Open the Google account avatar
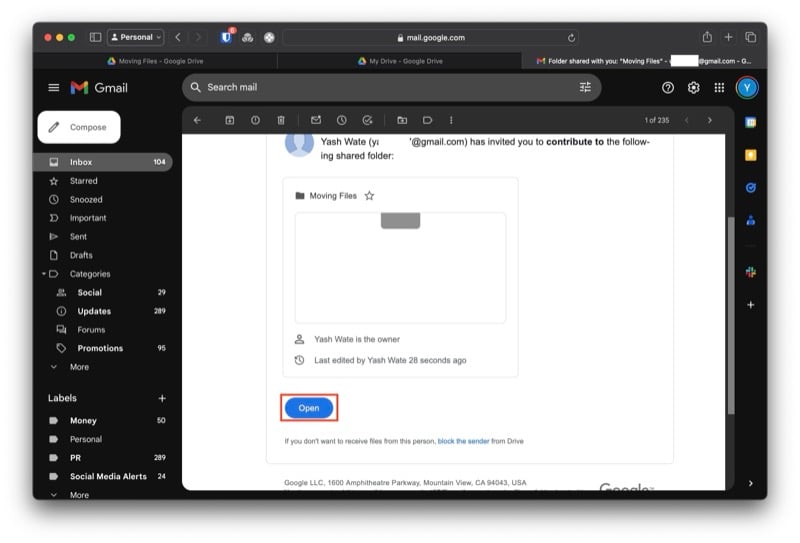Viewport: 800px width, 543px height. click(747, 88)
